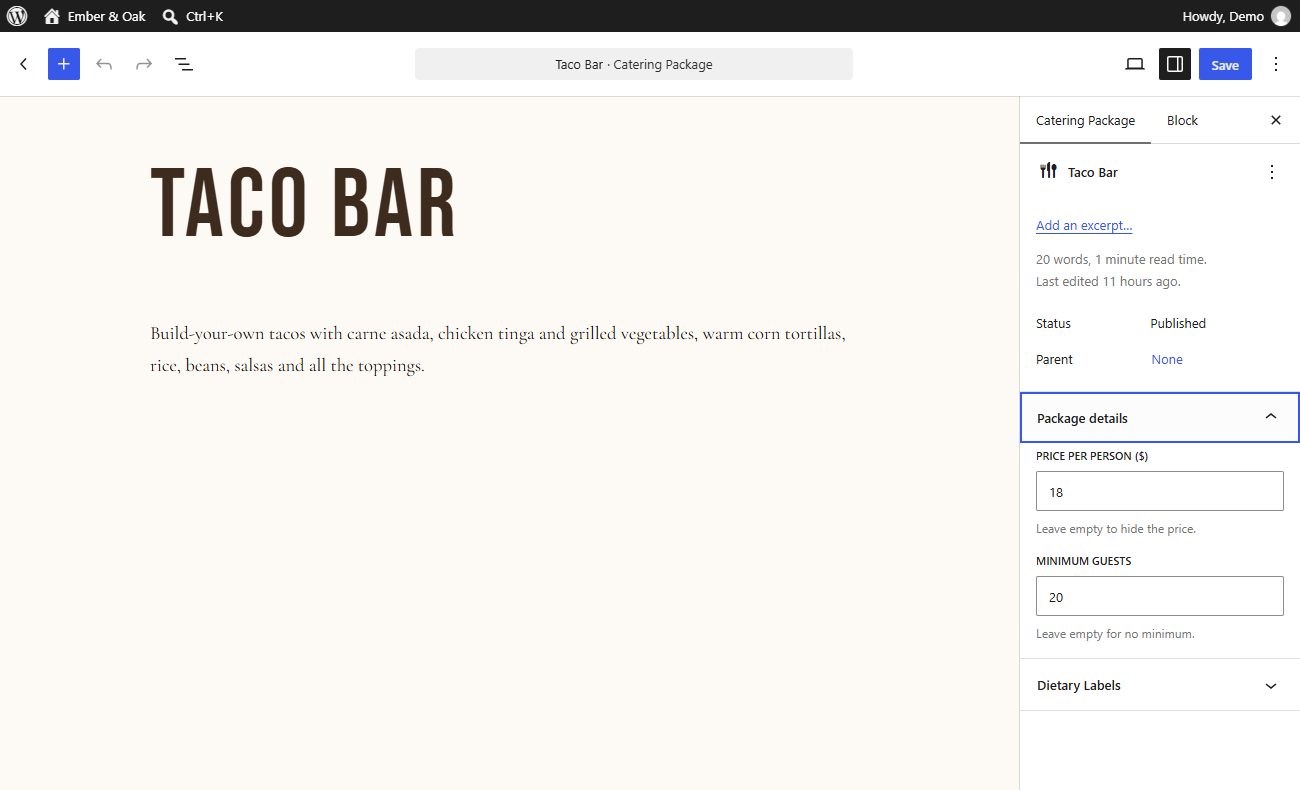Screen dimensions: 1300x790
Task: Open the WordPress logo menu
Action: (x=17, y=16)
